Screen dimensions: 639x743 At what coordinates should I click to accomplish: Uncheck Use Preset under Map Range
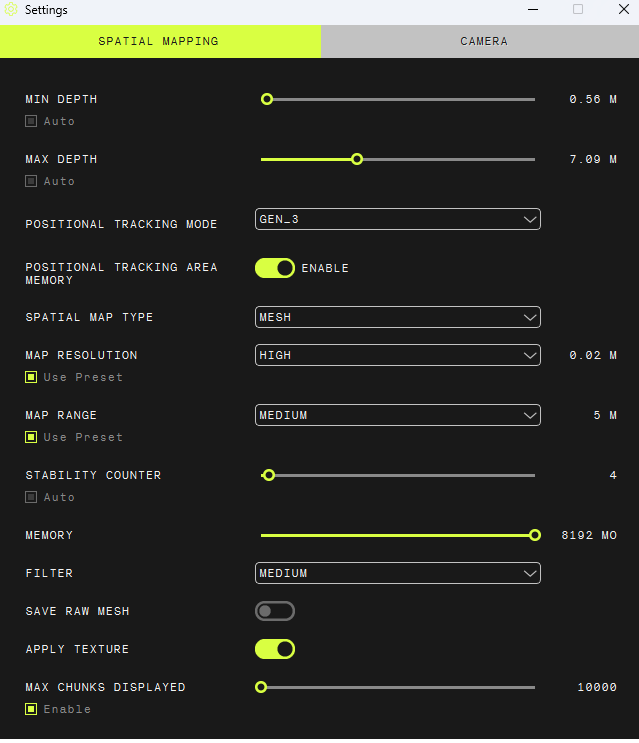pos(31,437)
